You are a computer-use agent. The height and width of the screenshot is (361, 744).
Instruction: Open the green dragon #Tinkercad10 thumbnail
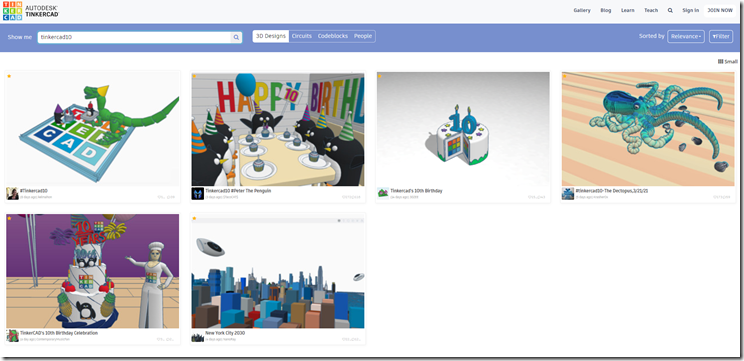tap(93, 129)
